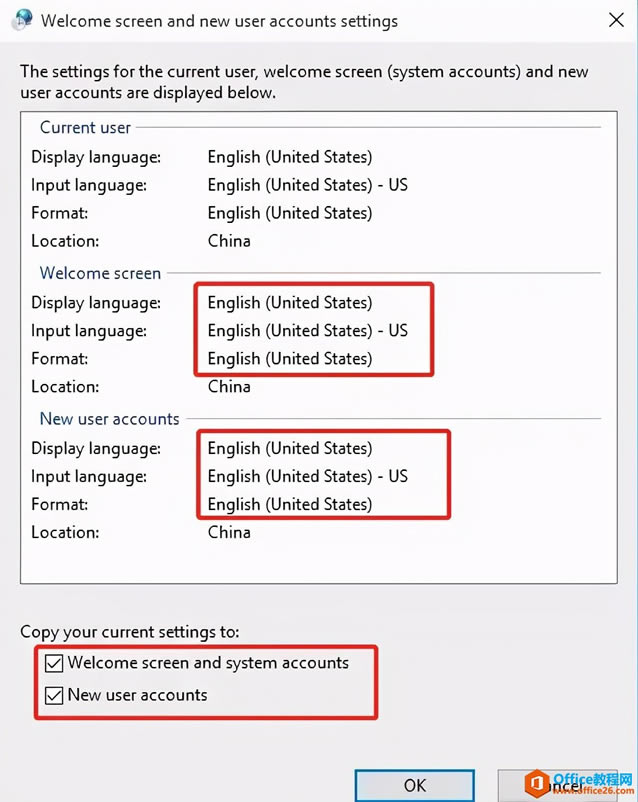The image size is (638, 802).
Task: Select the New user accounts section heading
Action: (x=109, y=419)
